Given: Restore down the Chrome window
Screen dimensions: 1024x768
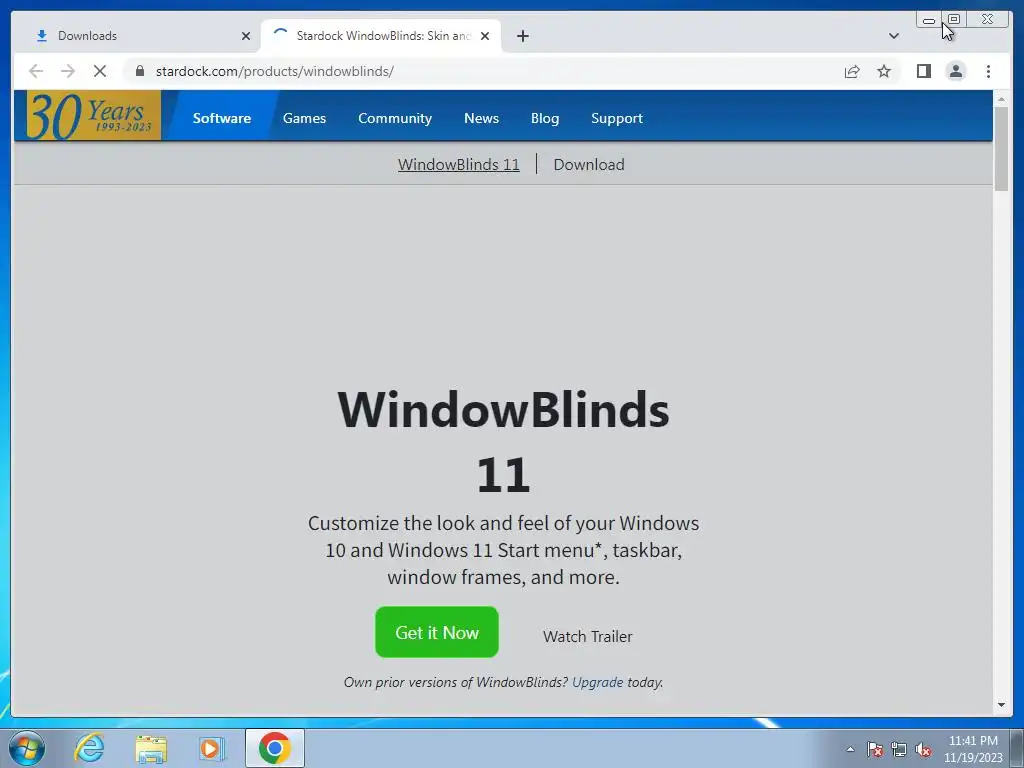Looking at the screenshot, I should [954, 20].
